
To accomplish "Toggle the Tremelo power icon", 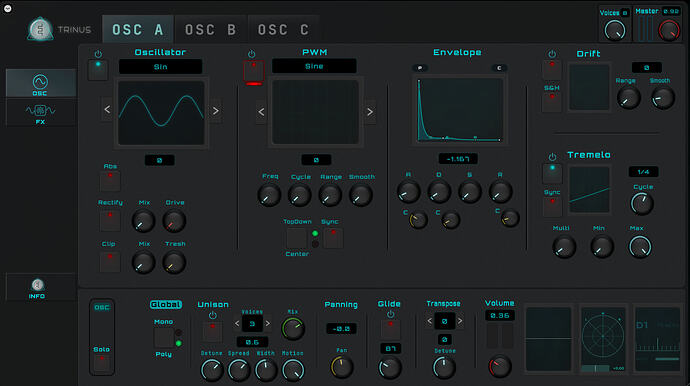I will pos(552,157).
